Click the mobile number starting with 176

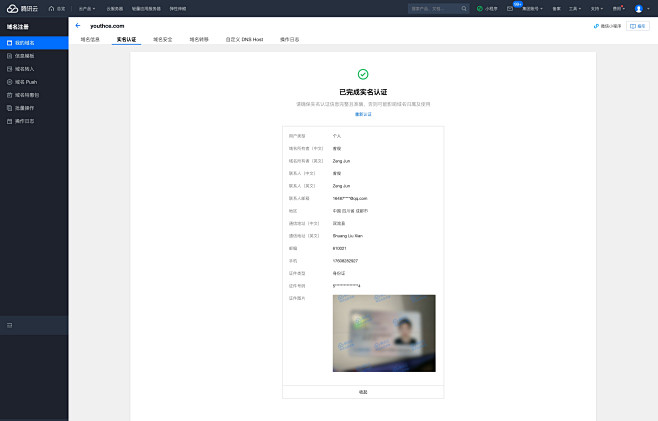(x=345, y=261)
